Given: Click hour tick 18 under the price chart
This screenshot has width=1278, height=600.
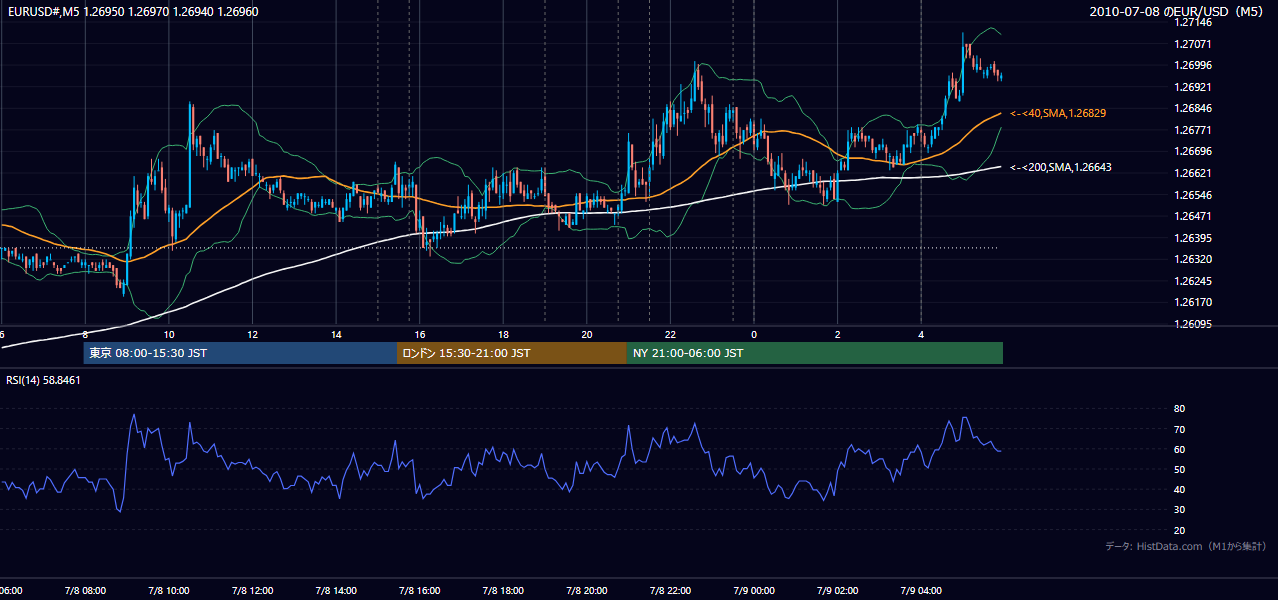Looking at the screenshot, I should pos(504,334).
